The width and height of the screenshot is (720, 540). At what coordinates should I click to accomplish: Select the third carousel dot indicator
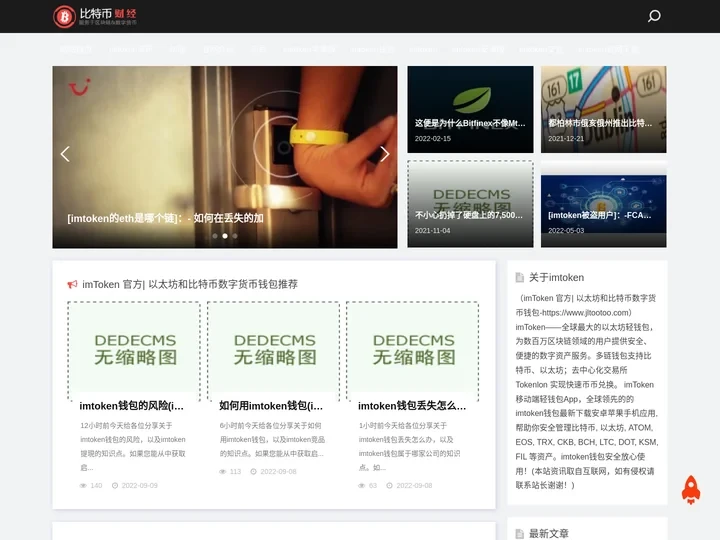tap(235, 236)
